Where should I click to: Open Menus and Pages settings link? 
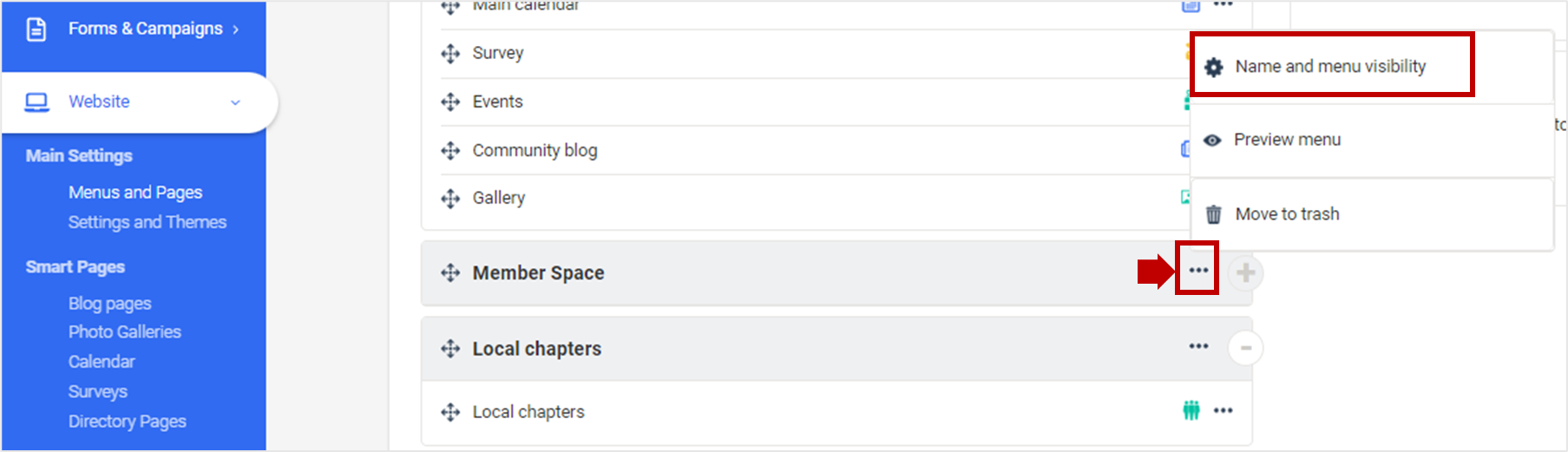[135, 193]
